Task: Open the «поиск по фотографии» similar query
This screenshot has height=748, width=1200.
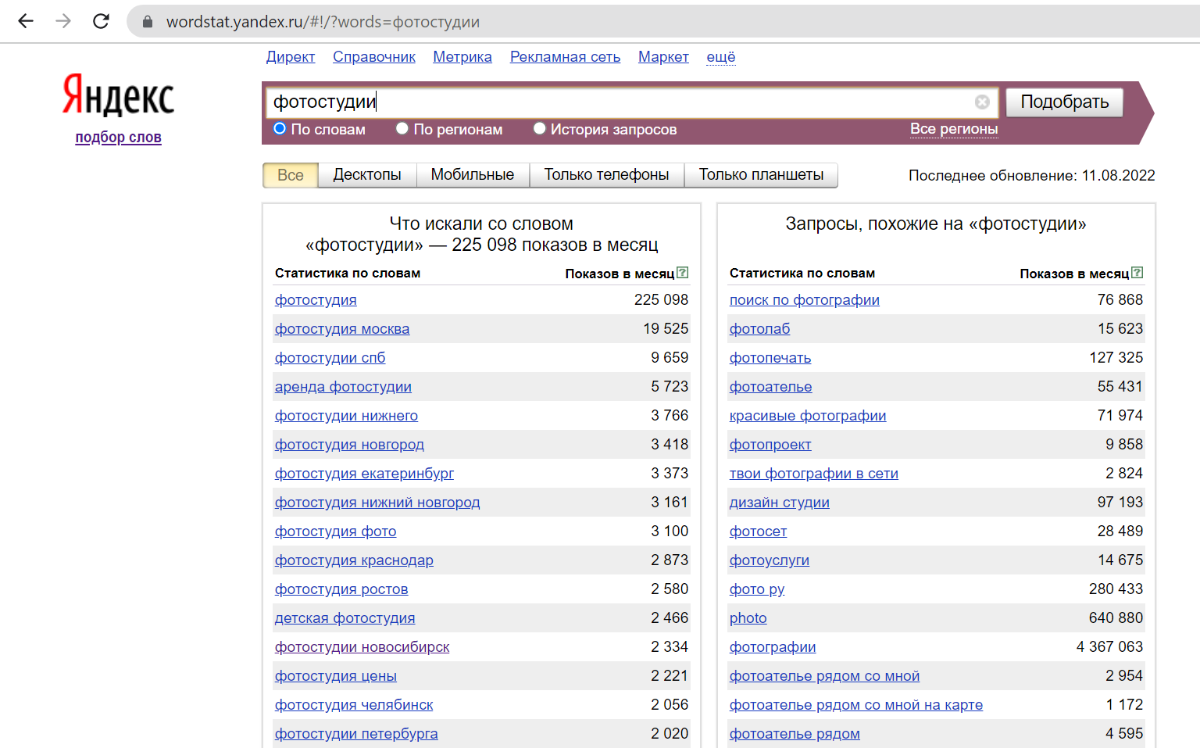Action: point(805,300)
